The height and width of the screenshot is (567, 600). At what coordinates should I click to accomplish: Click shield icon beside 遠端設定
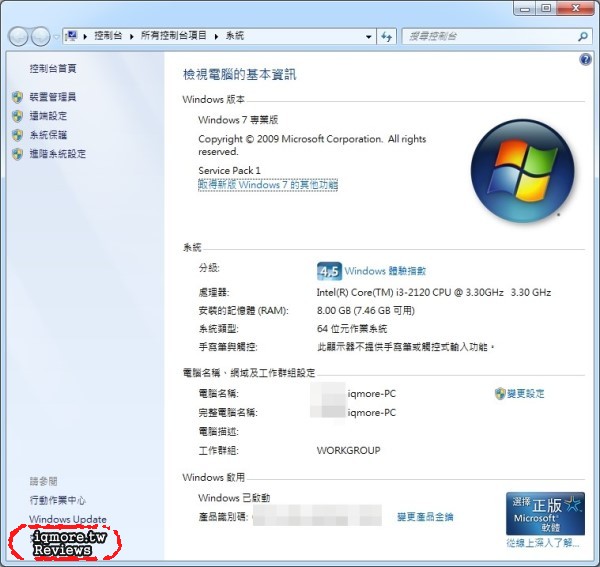(x=17, y=116)
